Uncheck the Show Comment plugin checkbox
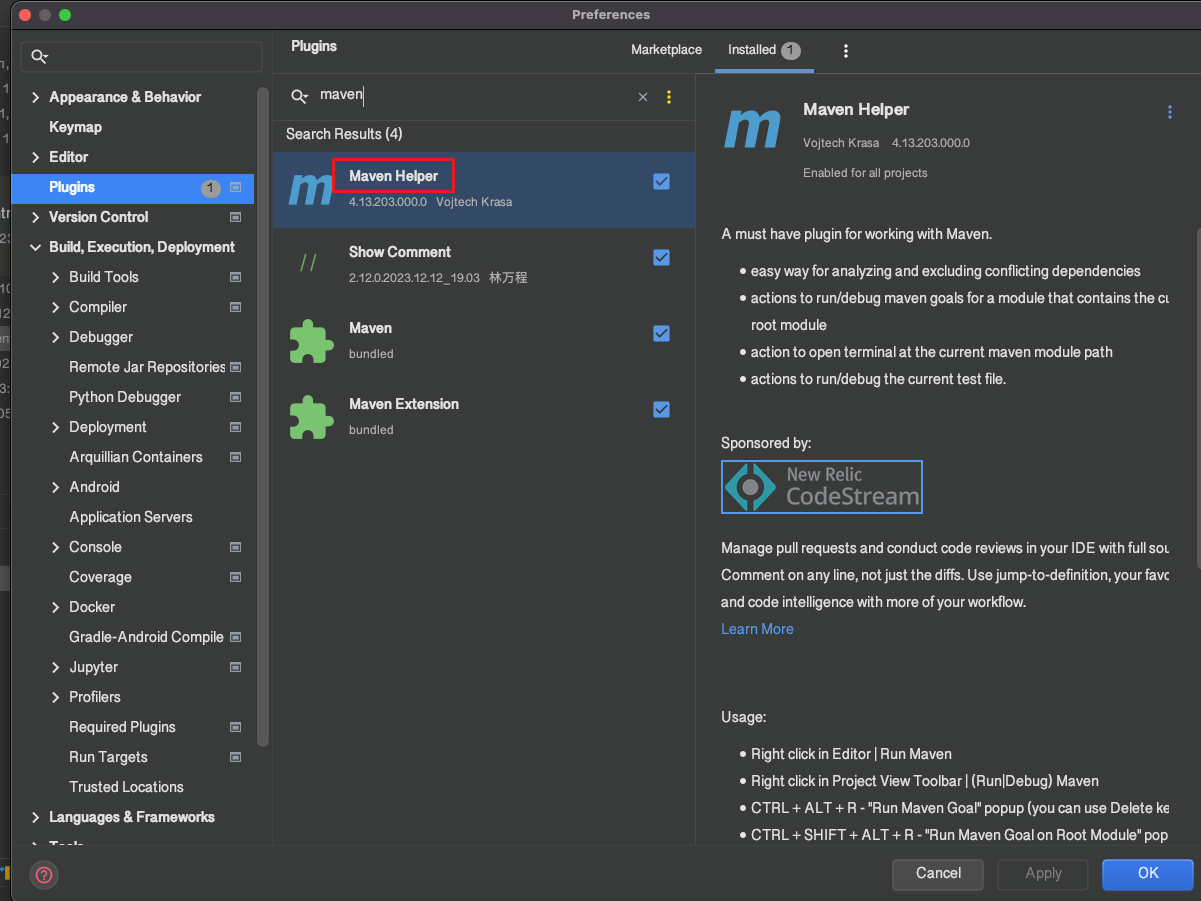 click(x=661, y=257)
